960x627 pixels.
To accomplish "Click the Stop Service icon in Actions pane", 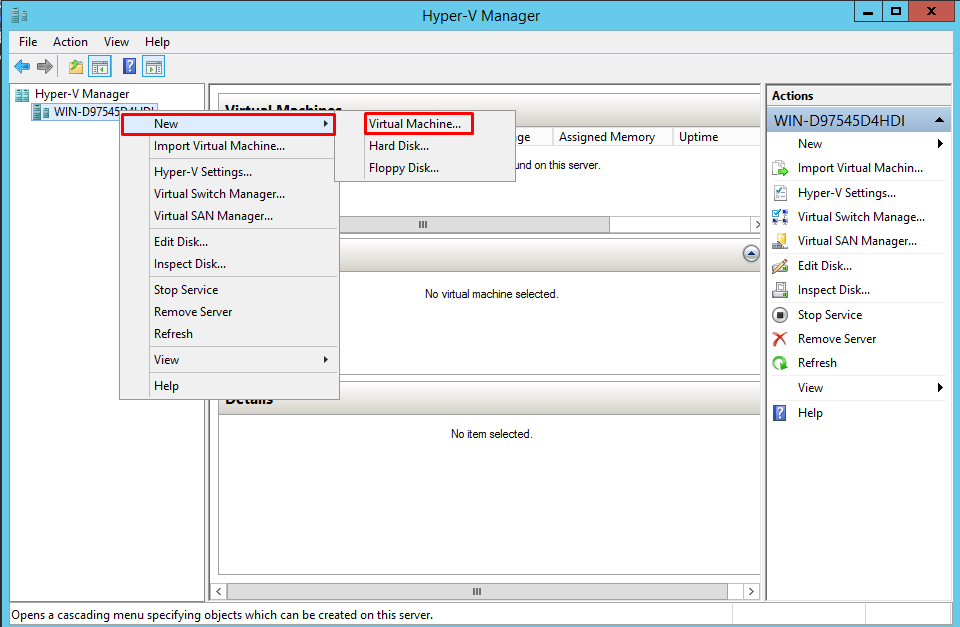I will coord(780,315).
